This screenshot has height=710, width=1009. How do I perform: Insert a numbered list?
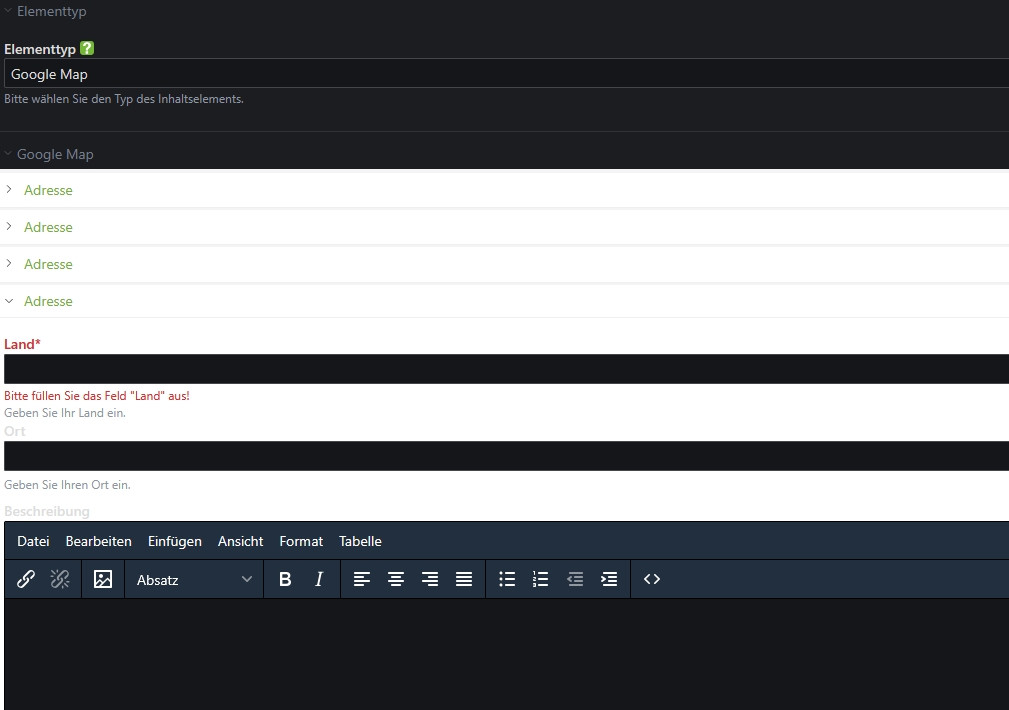click(541, 579)
